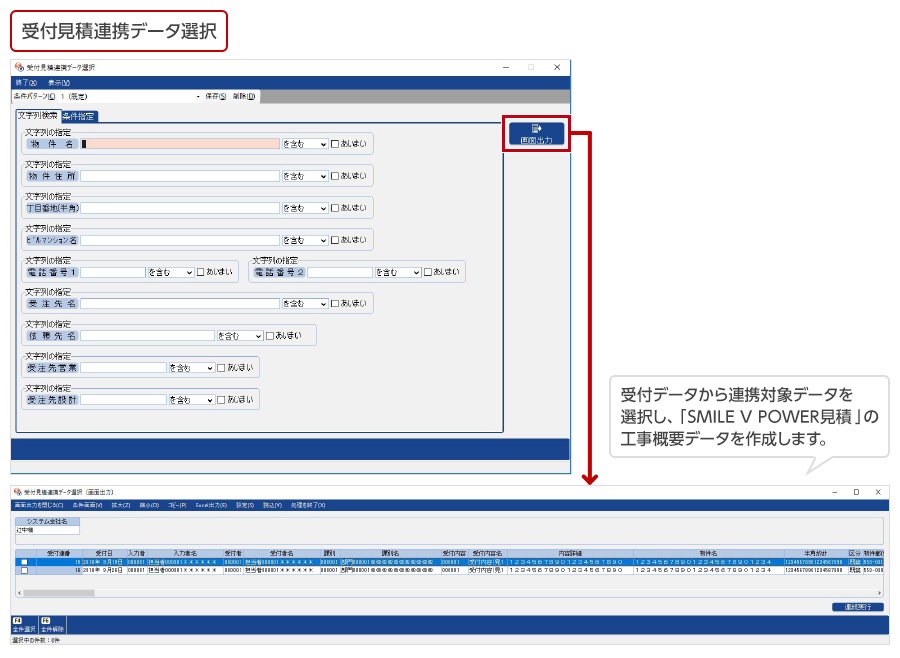Screen dimensions: 900x658
Task: Click the app icon in the upper window title bar
Action: click(17, 67)
